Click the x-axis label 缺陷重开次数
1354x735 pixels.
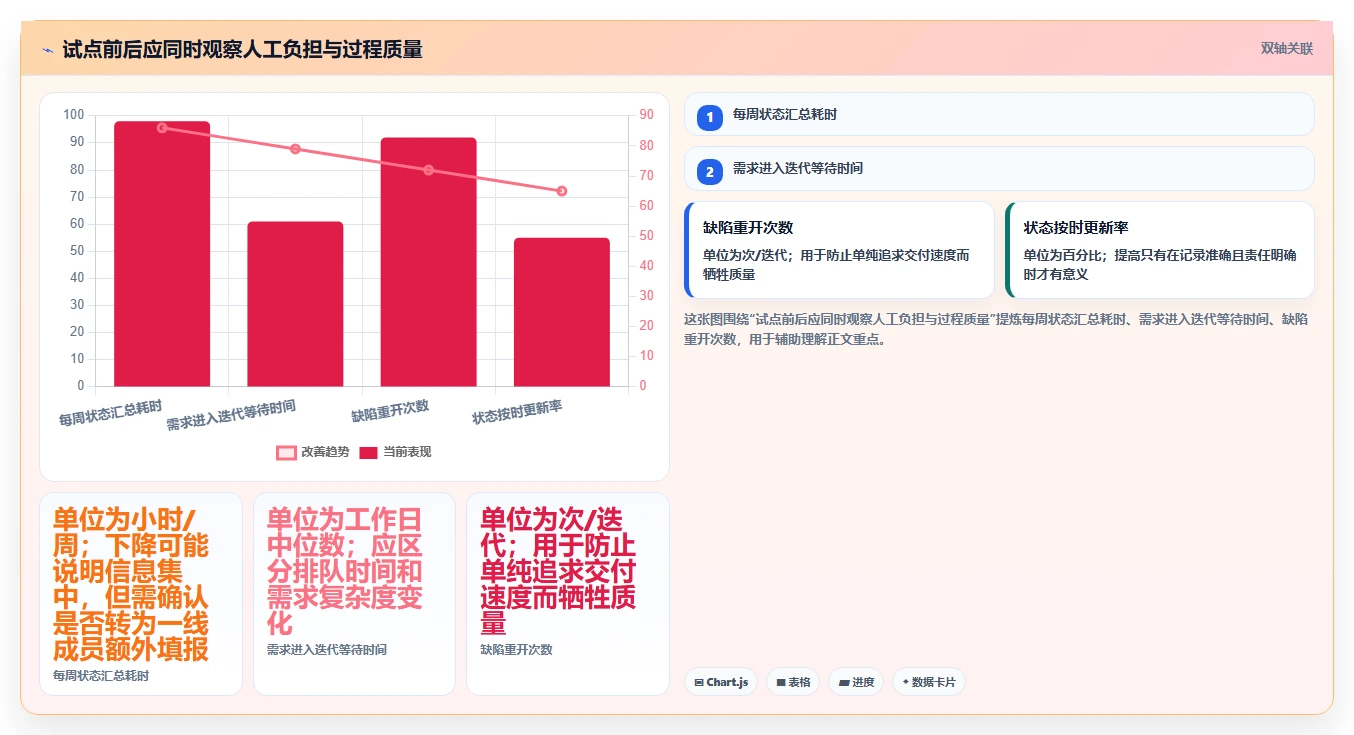390,411
